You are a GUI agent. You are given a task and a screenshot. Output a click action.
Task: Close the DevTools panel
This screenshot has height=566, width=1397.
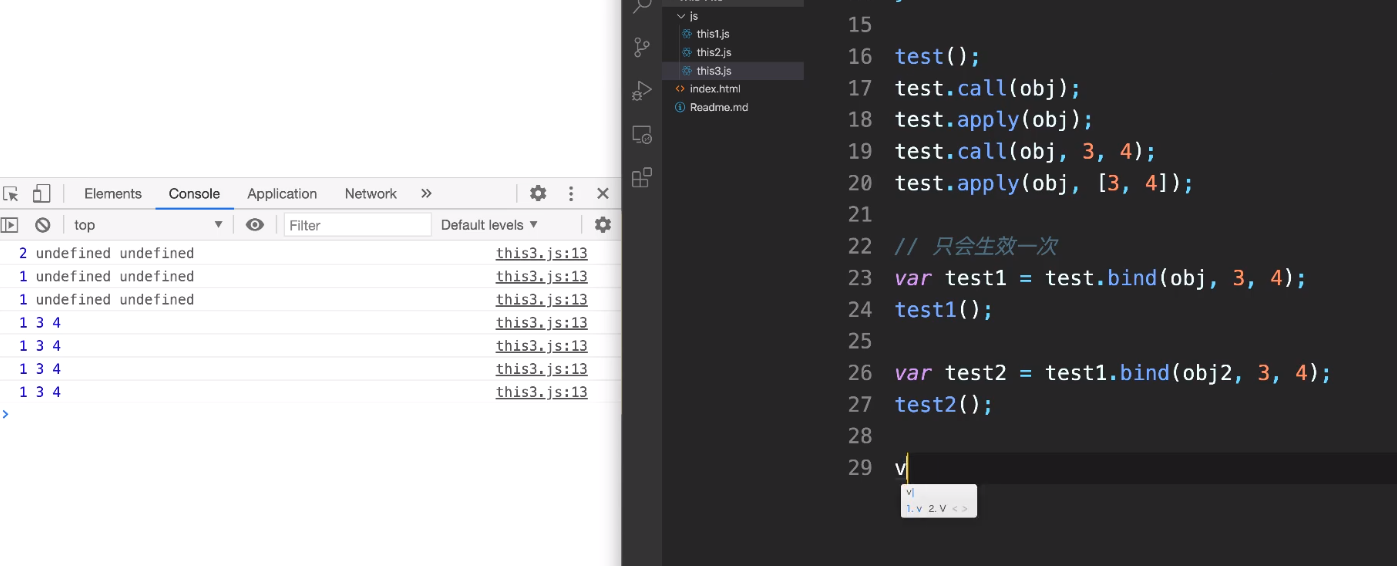[x=603, y=194]
